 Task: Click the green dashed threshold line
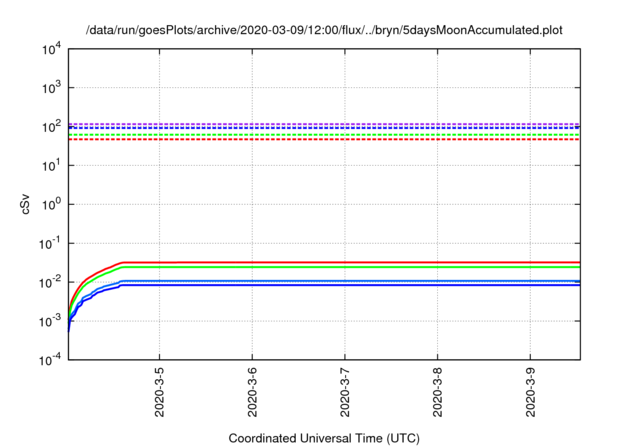point(324,135)
